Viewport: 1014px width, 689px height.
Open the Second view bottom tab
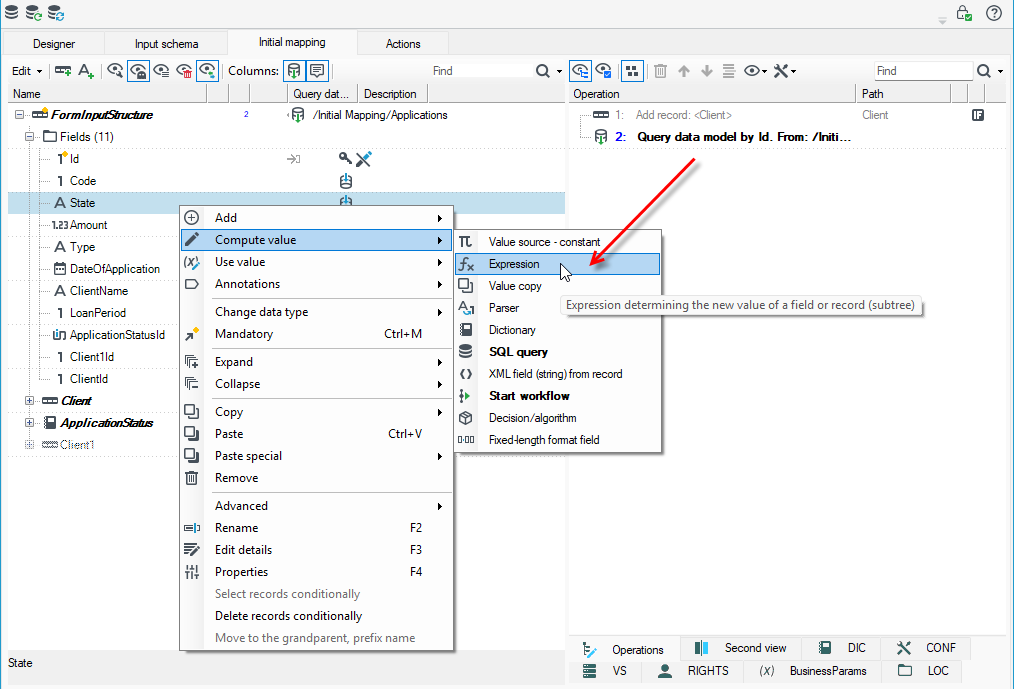pyautogui.click(x=741, y=648)
